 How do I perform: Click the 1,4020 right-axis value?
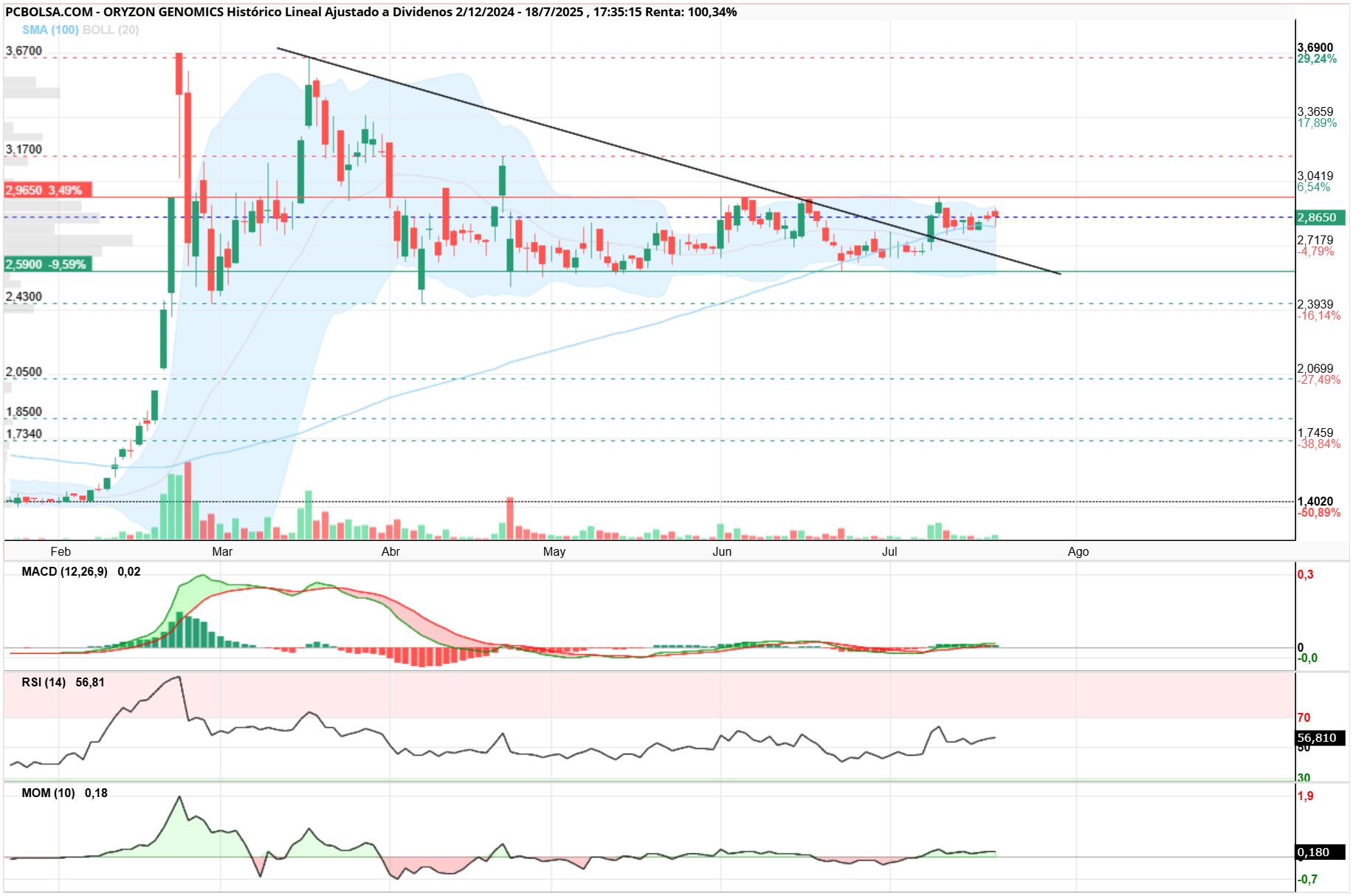click(x=1315, y=502)
